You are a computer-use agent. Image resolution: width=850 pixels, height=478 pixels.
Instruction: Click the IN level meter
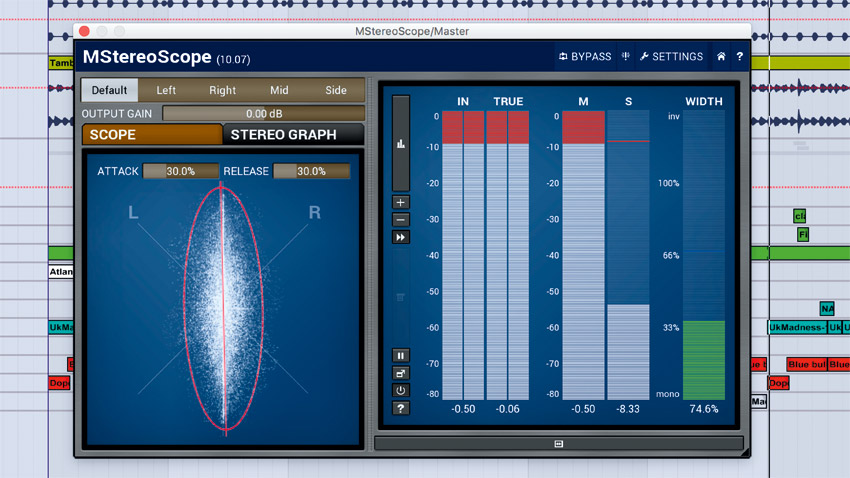tap(463, 255)
